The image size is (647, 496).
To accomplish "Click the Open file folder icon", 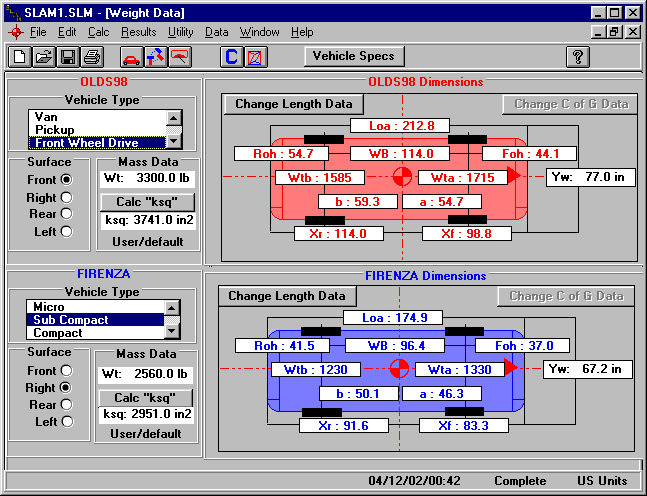I will [44, 57].
